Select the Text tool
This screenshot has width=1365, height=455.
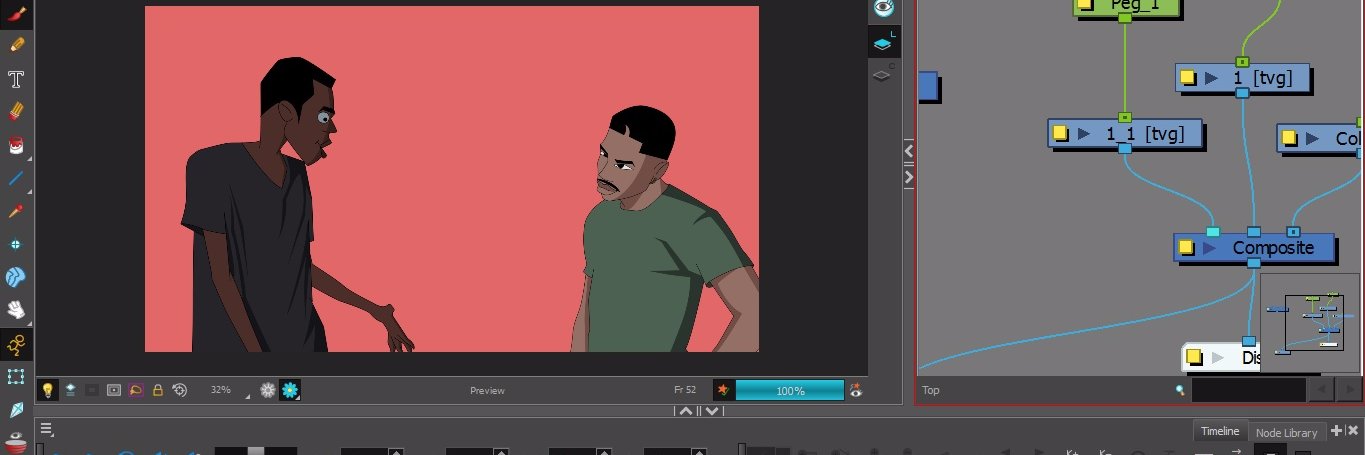coord(16,78)
